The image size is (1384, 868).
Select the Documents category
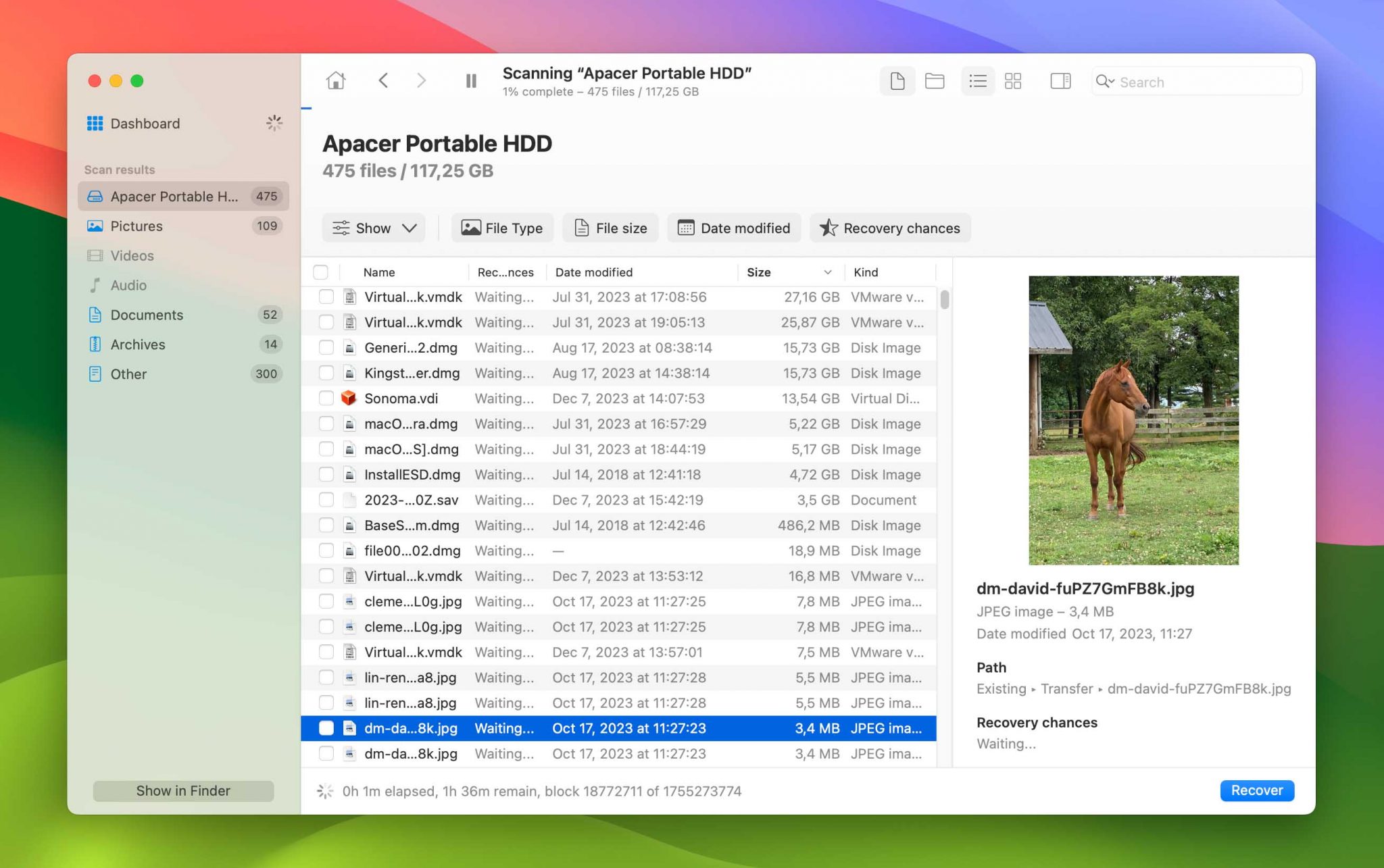[146, 315]
